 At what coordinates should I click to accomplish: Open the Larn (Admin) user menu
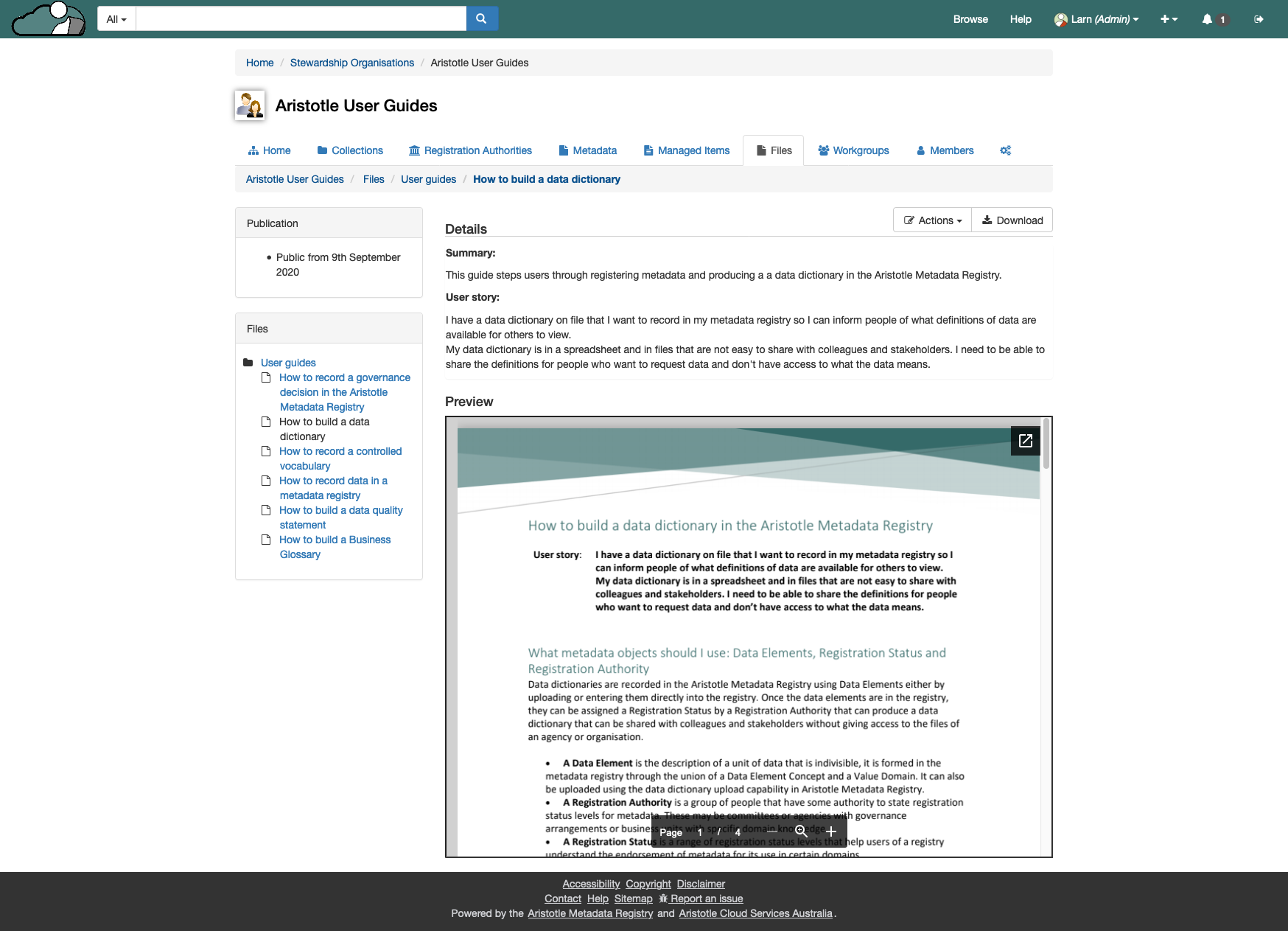click(x=1096, y=19)
